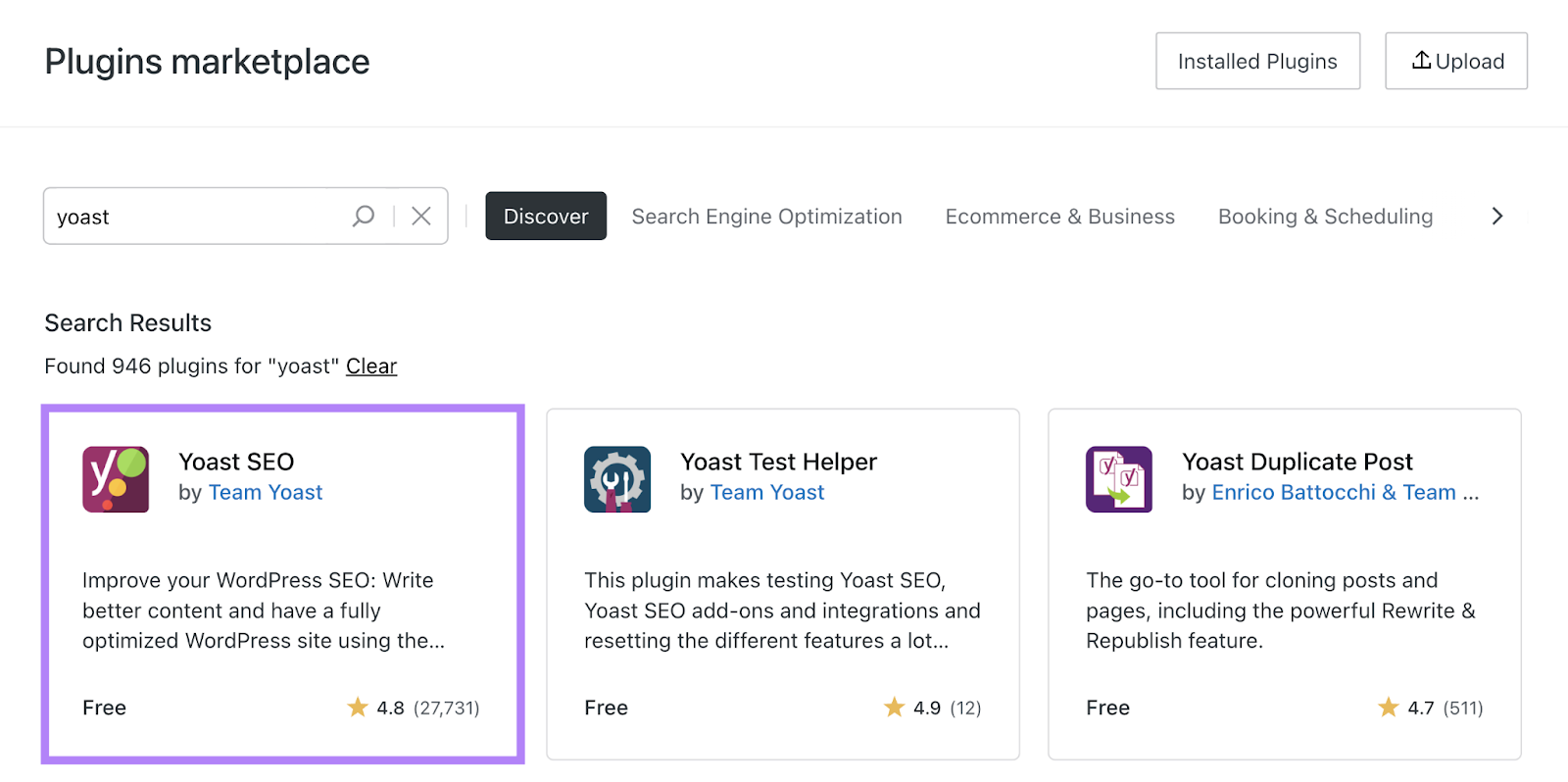The height and width of the screenshot is (782, 1568).
Task: Switch to Search Engine Optimization category
Action: tap(766, 217)
